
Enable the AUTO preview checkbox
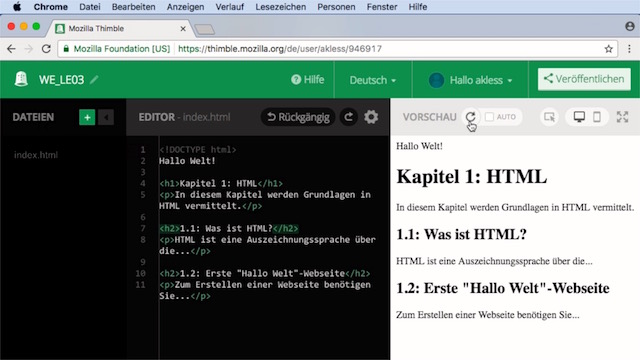tap(489, 117)
